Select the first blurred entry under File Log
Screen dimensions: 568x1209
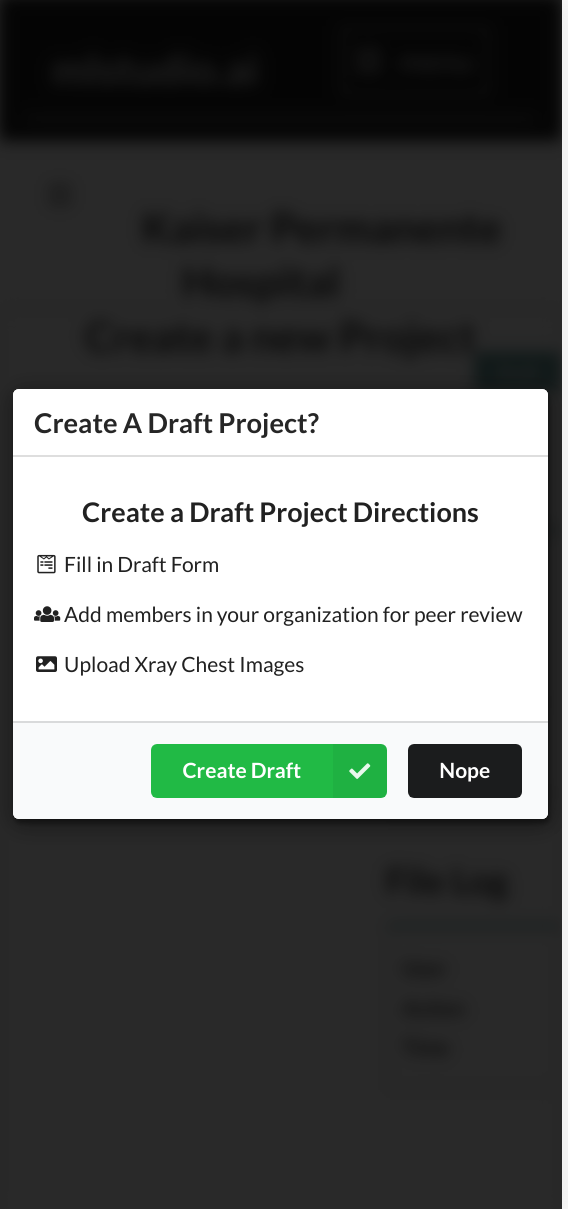click(x=425, y=968)
